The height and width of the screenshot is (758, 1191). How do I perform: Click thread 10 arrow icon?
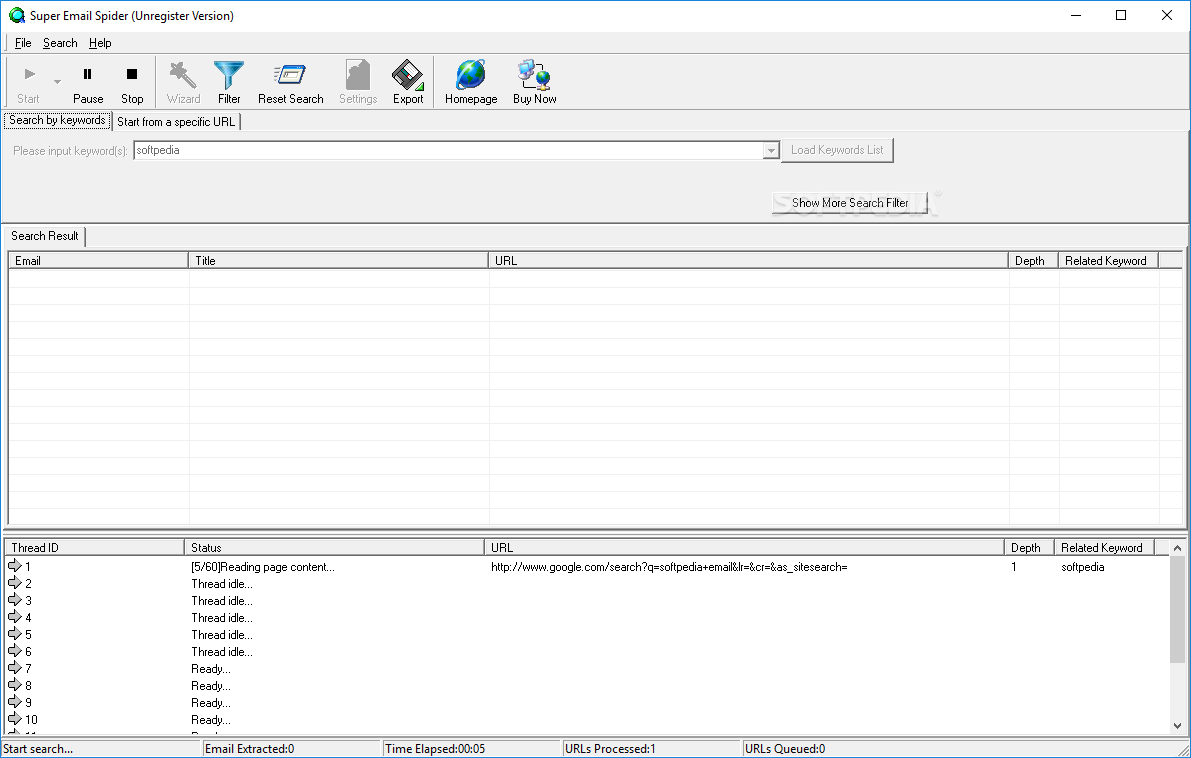[15, 719]
